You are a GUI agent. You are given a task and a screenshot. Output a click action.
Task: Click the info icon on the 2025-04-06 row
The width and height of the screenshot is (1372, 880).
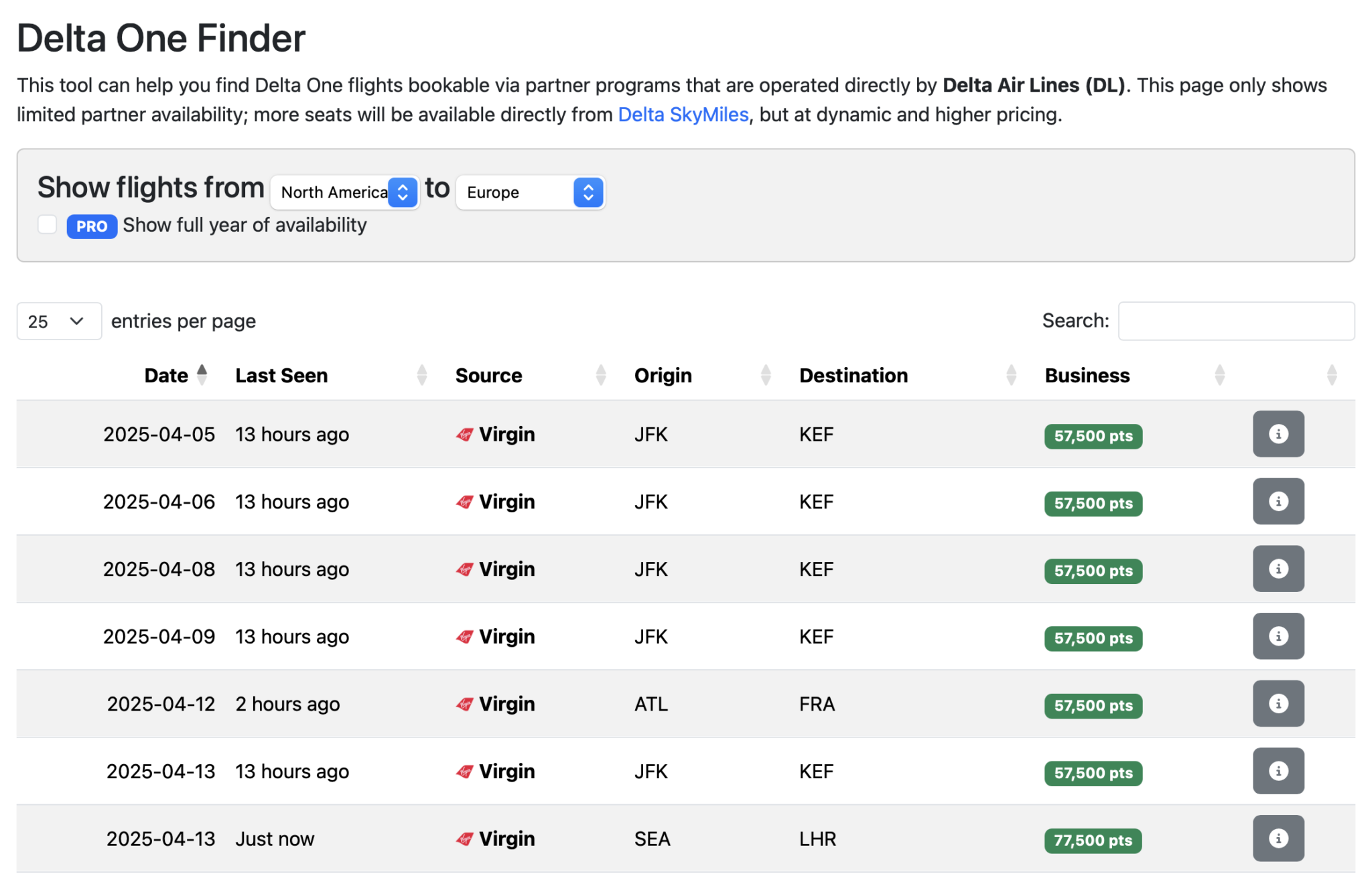pos(1278,501)
